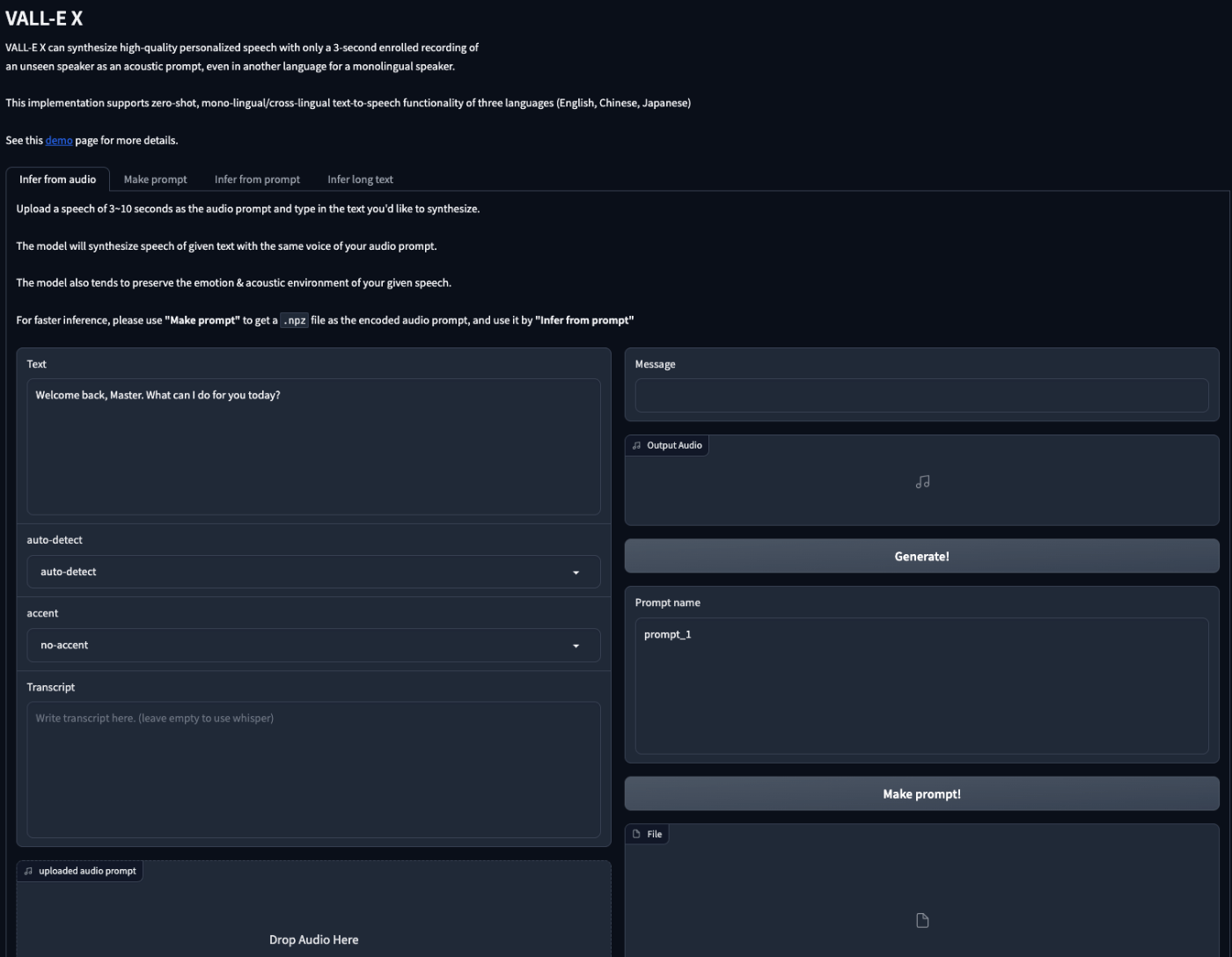Viewport: 1232px width, 957px height.
Task: Click the bold "Make prompt" instruction text
Action: 202,320
